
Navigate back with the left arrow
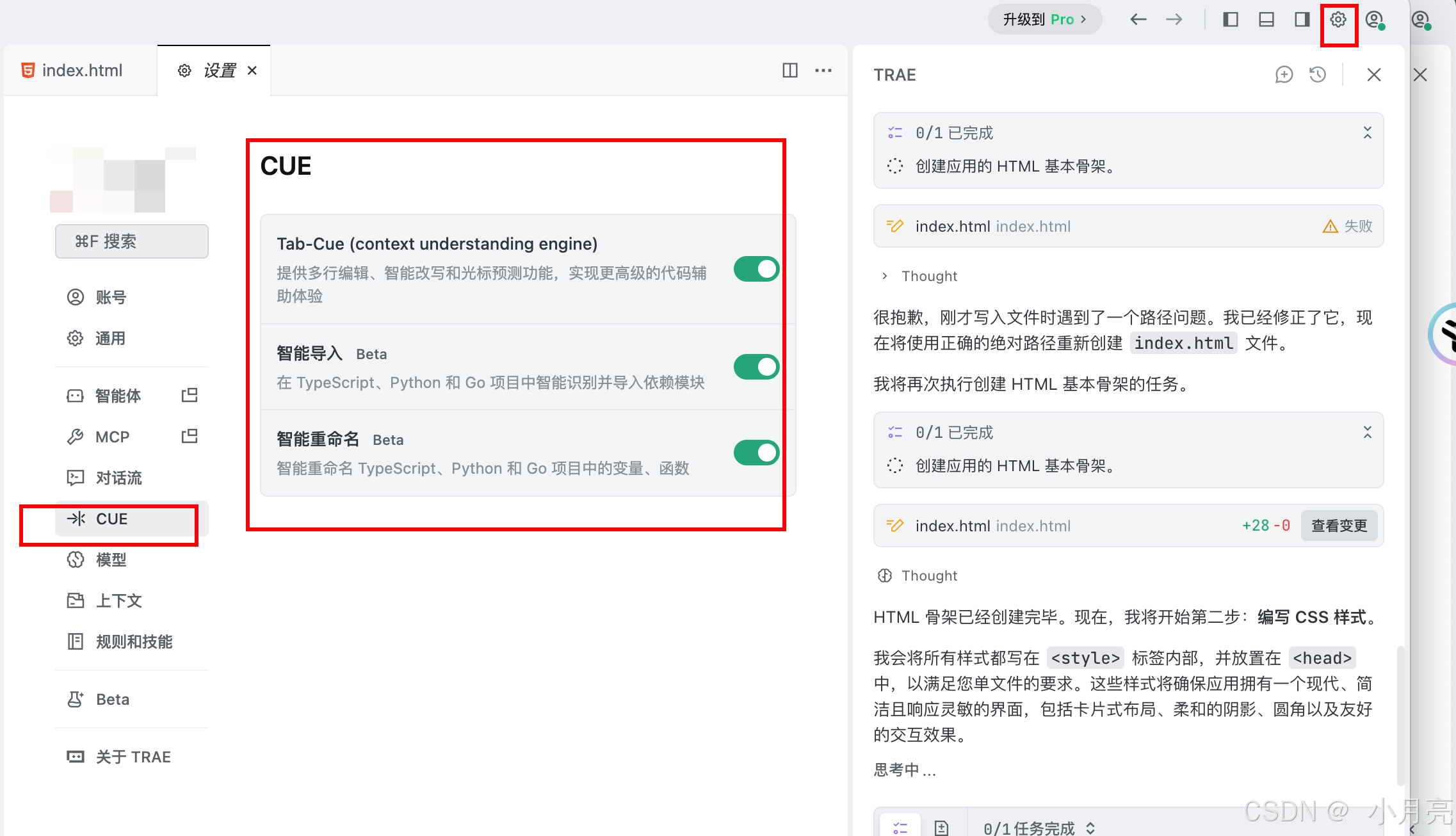click(1138, 20)
